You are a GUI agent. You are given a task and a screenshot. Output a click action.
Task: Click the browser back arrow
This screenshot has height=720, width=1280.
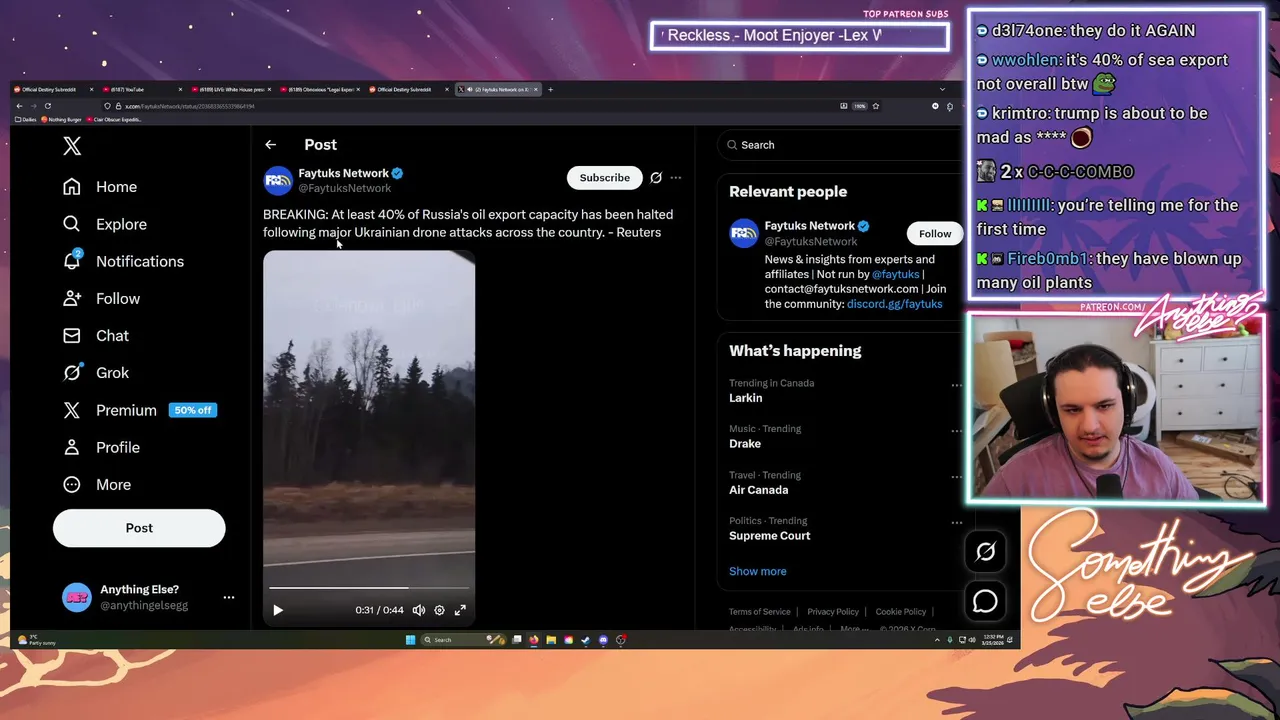click(x=19, y=106)
